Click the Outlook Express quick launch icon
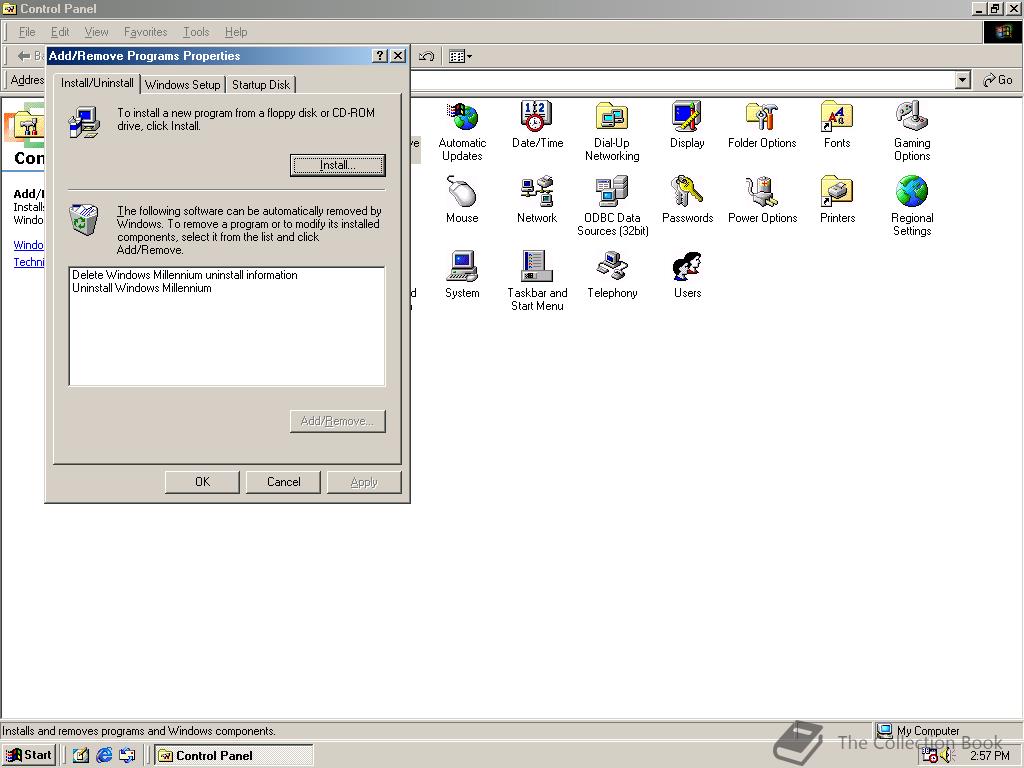The height and width of the screenshot is (768, 1024). coord(127,755)
